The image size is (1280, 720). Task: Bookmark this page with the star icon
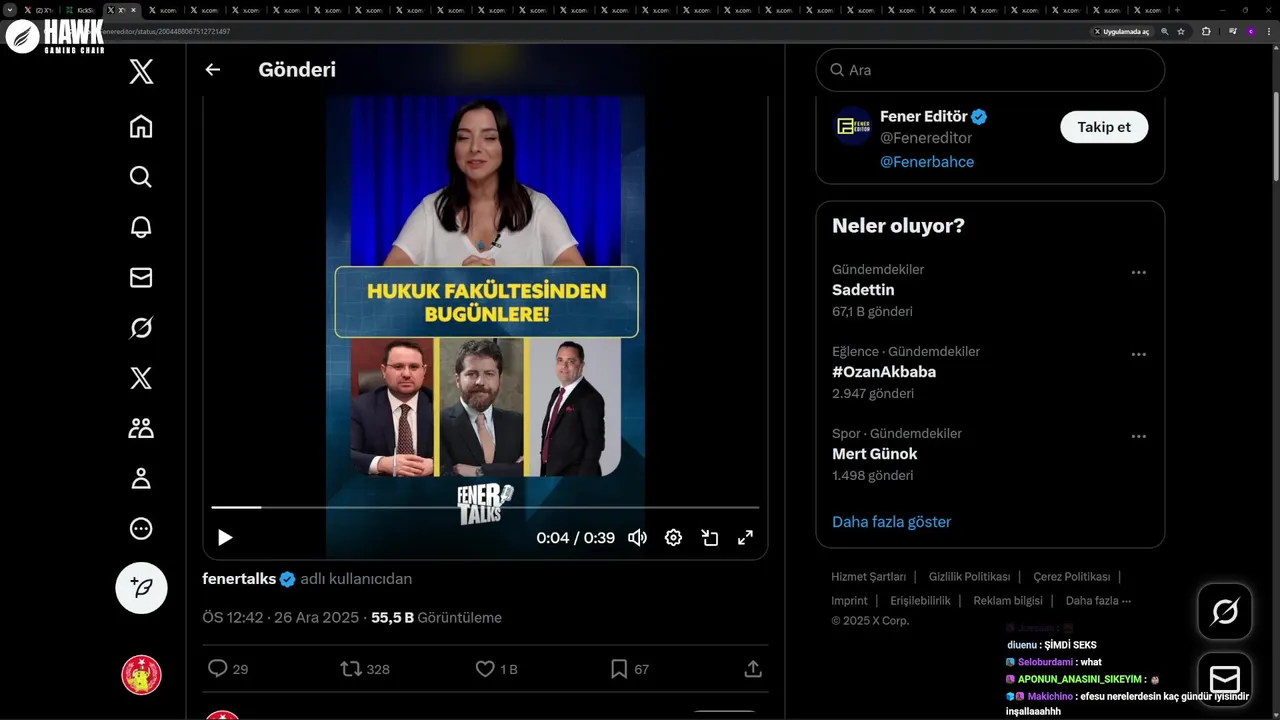tap(1181, 32)
